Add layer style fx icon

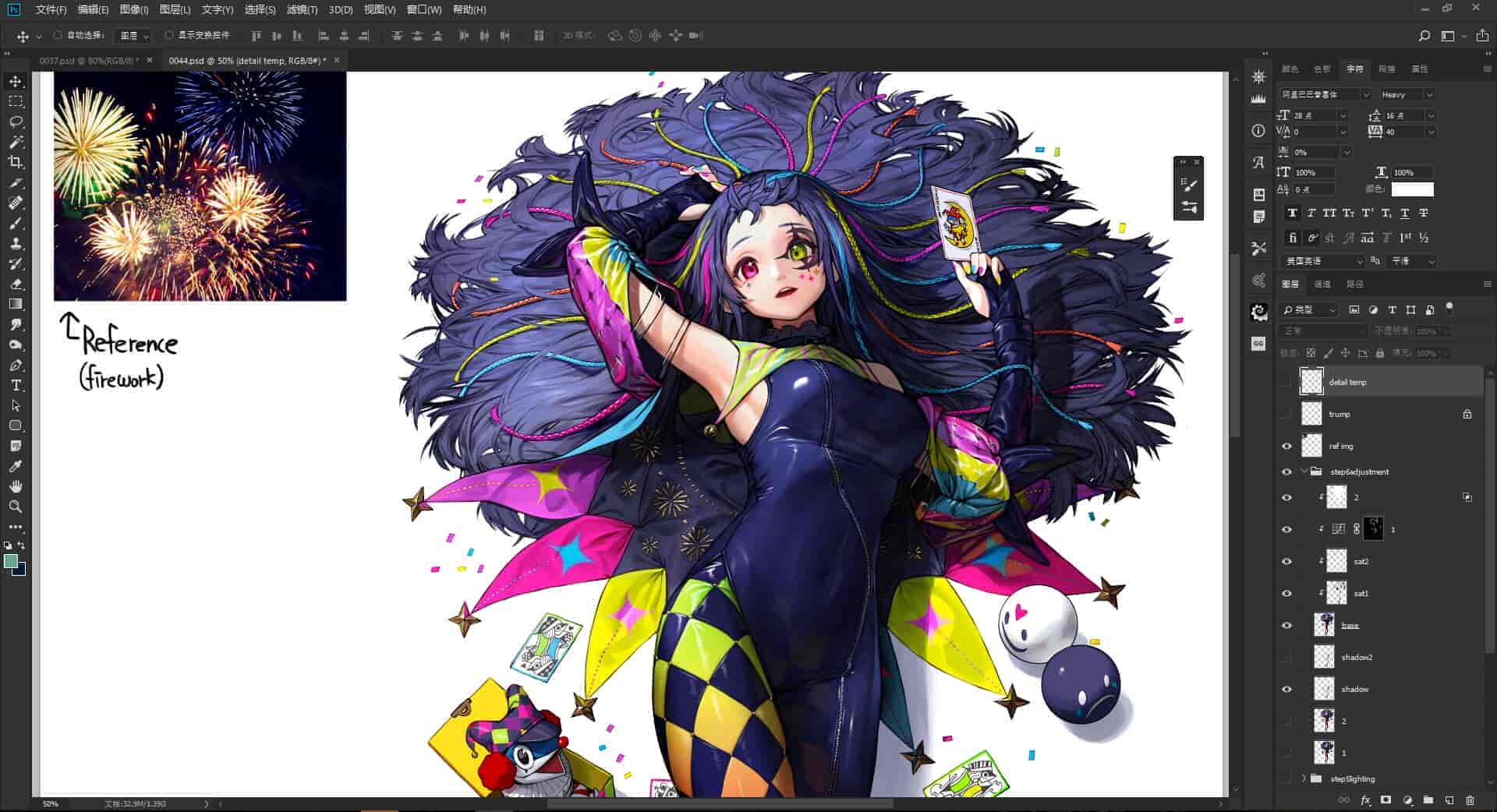pos(1365,800)
